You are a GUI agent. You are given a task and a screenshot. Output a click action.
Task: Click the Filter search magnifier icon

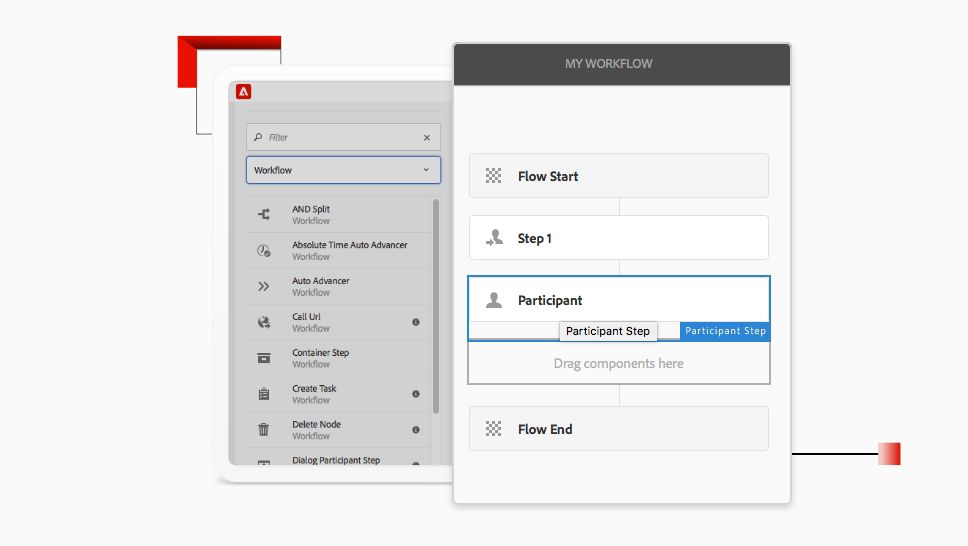pyautogui.click(x=258, y=137)
